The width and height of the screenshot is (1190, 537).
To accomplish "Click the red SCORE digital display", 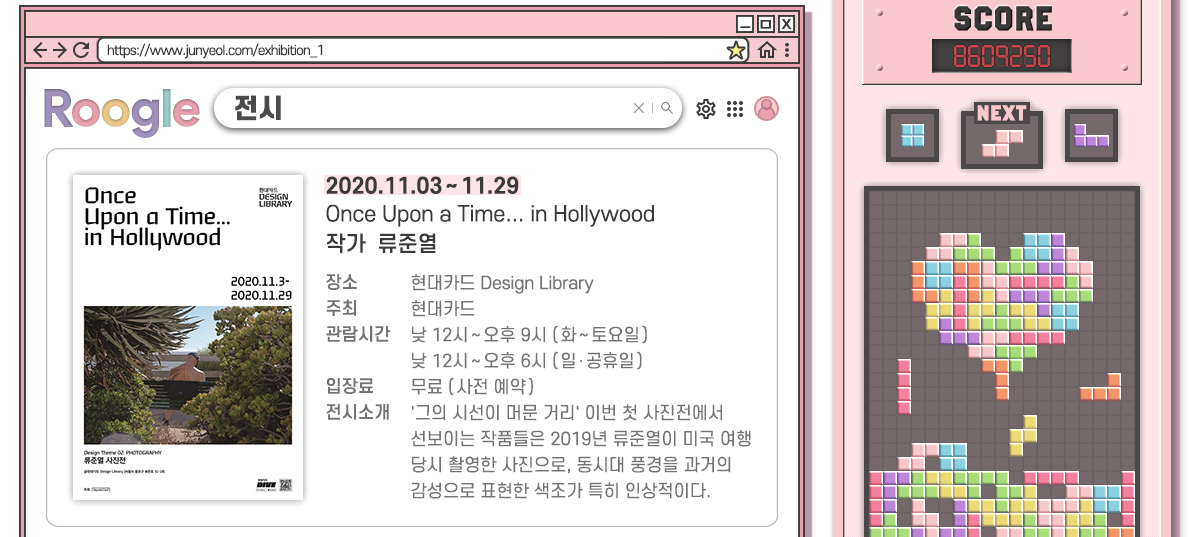I will pyautogui.click(x=1002, y=56).
